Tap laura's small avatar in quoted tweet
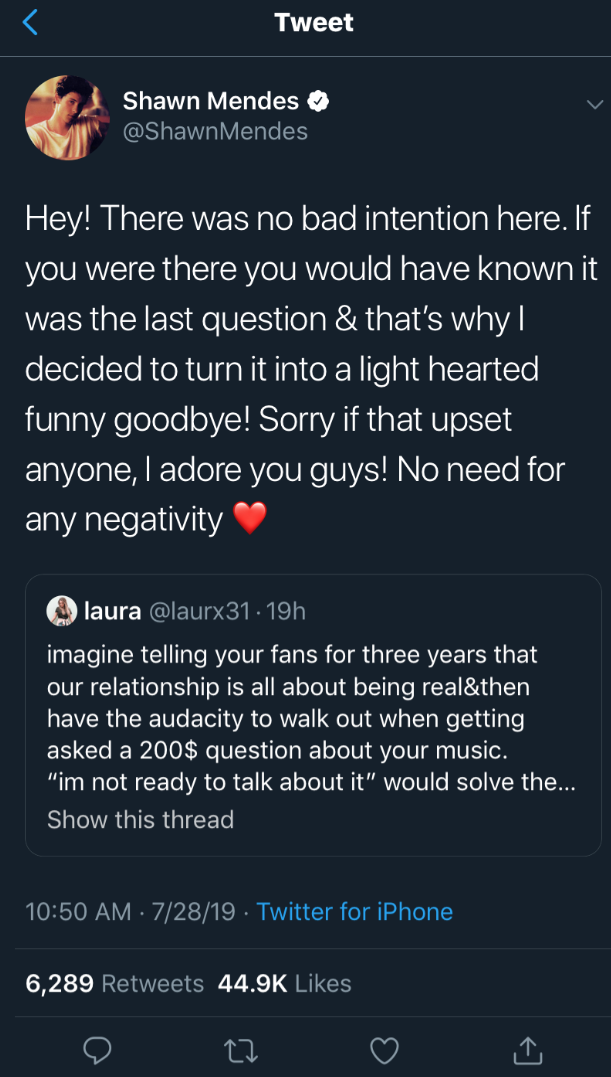611x1077 pixels. (62, 611)
